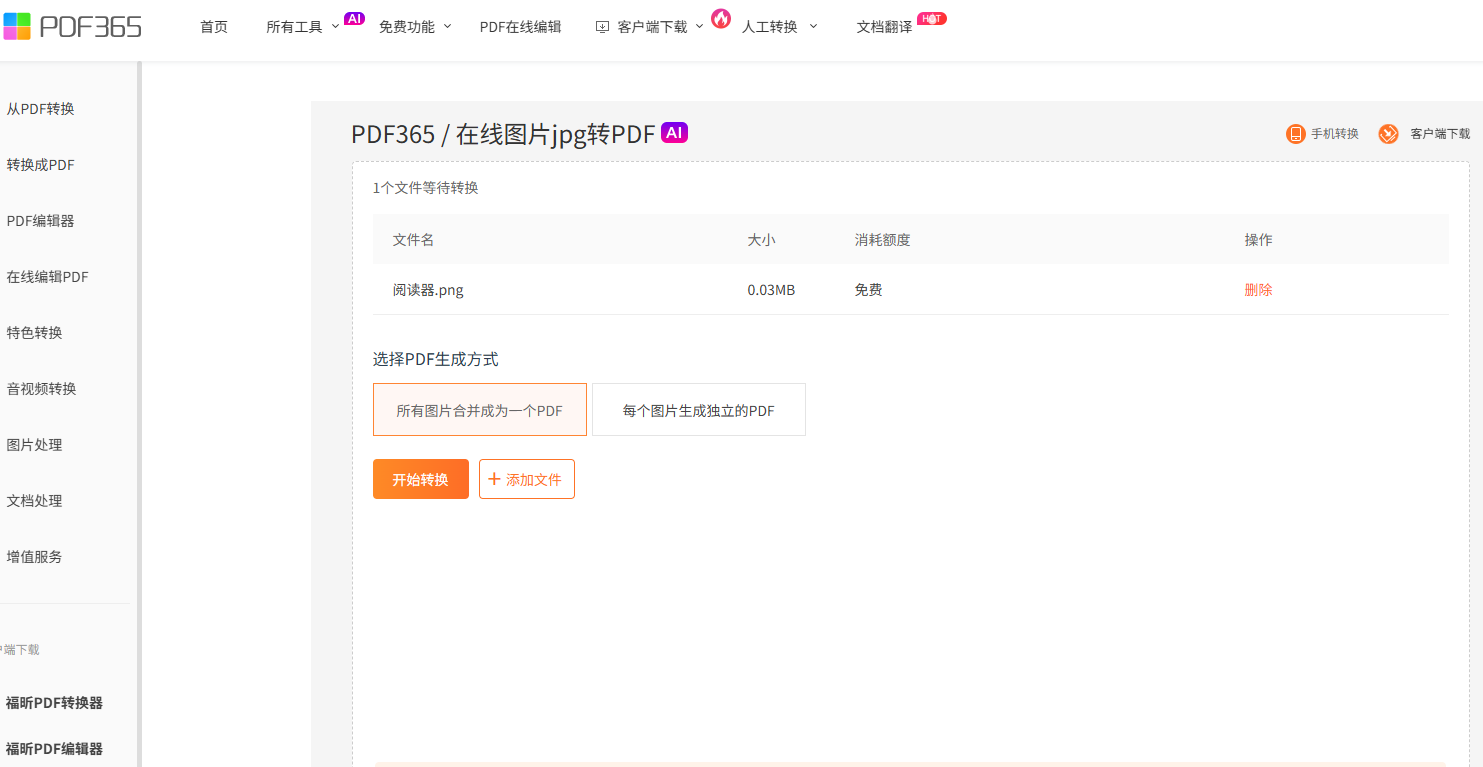Open PDF在线编辑 in the top menu
This screenshot has height=767, width=1483.
point(520,27)
